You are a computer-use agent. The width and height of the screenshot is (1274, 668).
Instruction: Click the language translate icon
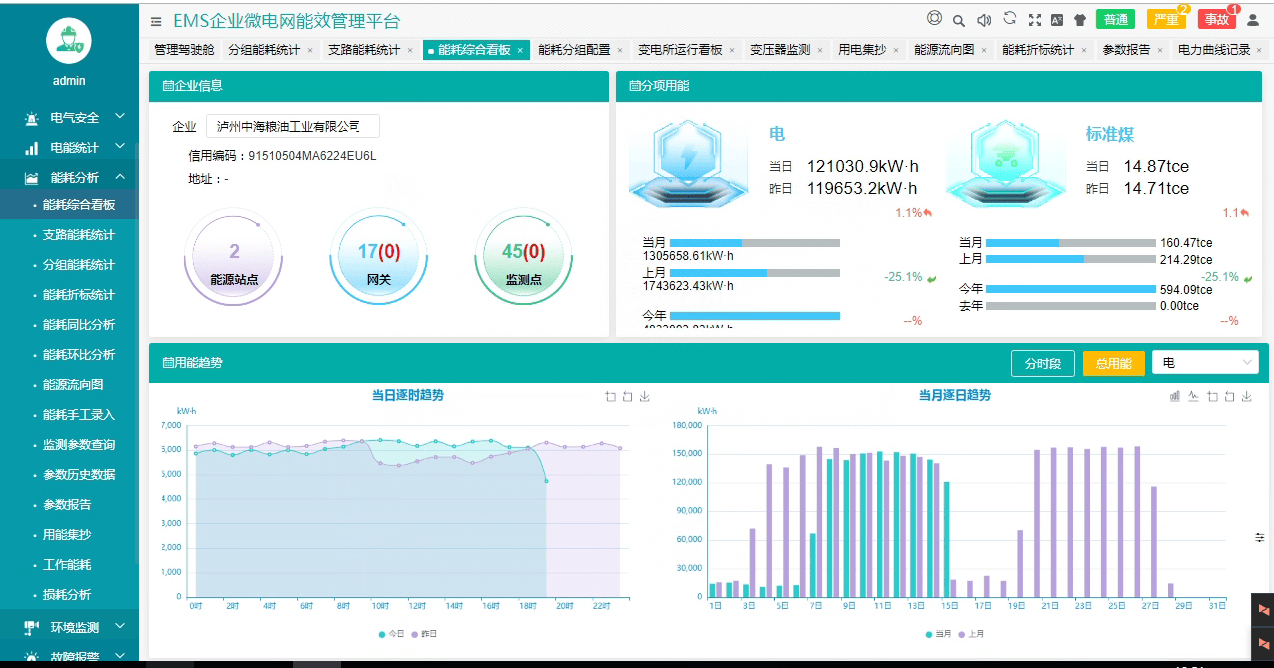tap(1057, 20)
